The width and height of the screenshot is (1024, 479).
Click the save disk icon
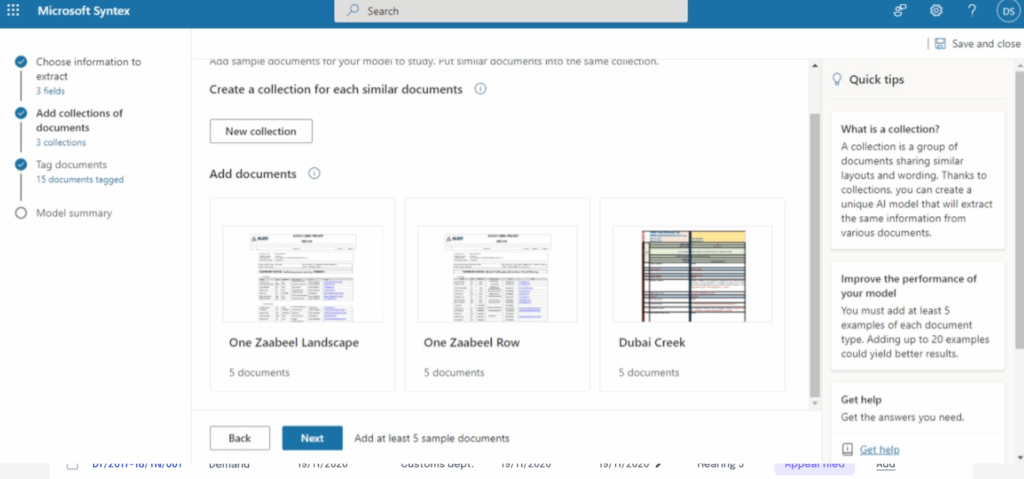(940, 44)
